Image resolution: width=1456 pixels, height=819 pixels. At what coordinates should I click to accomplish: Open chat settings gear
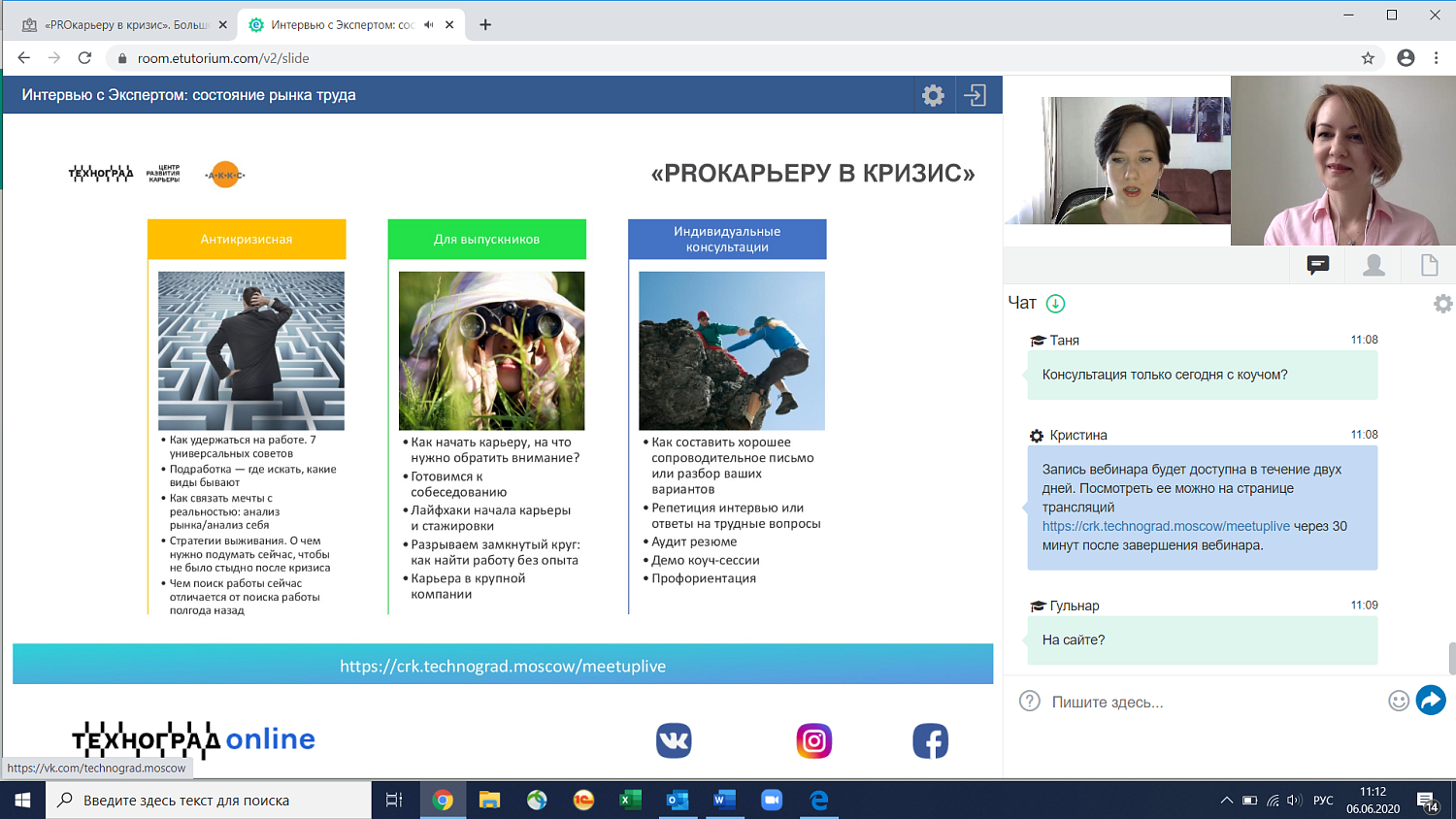click(x=1442, y=304)
